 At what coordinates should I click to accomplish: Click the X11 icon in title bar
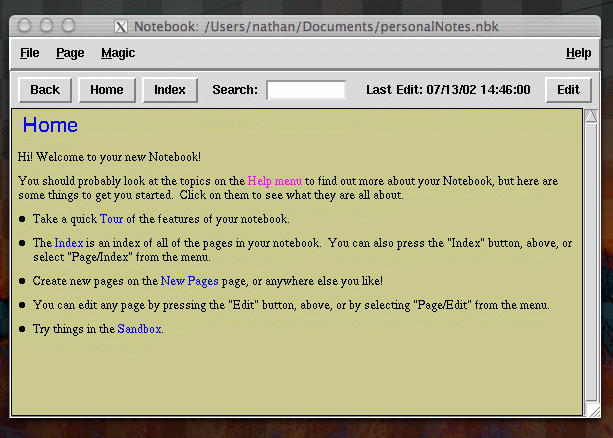pos(120,25)
